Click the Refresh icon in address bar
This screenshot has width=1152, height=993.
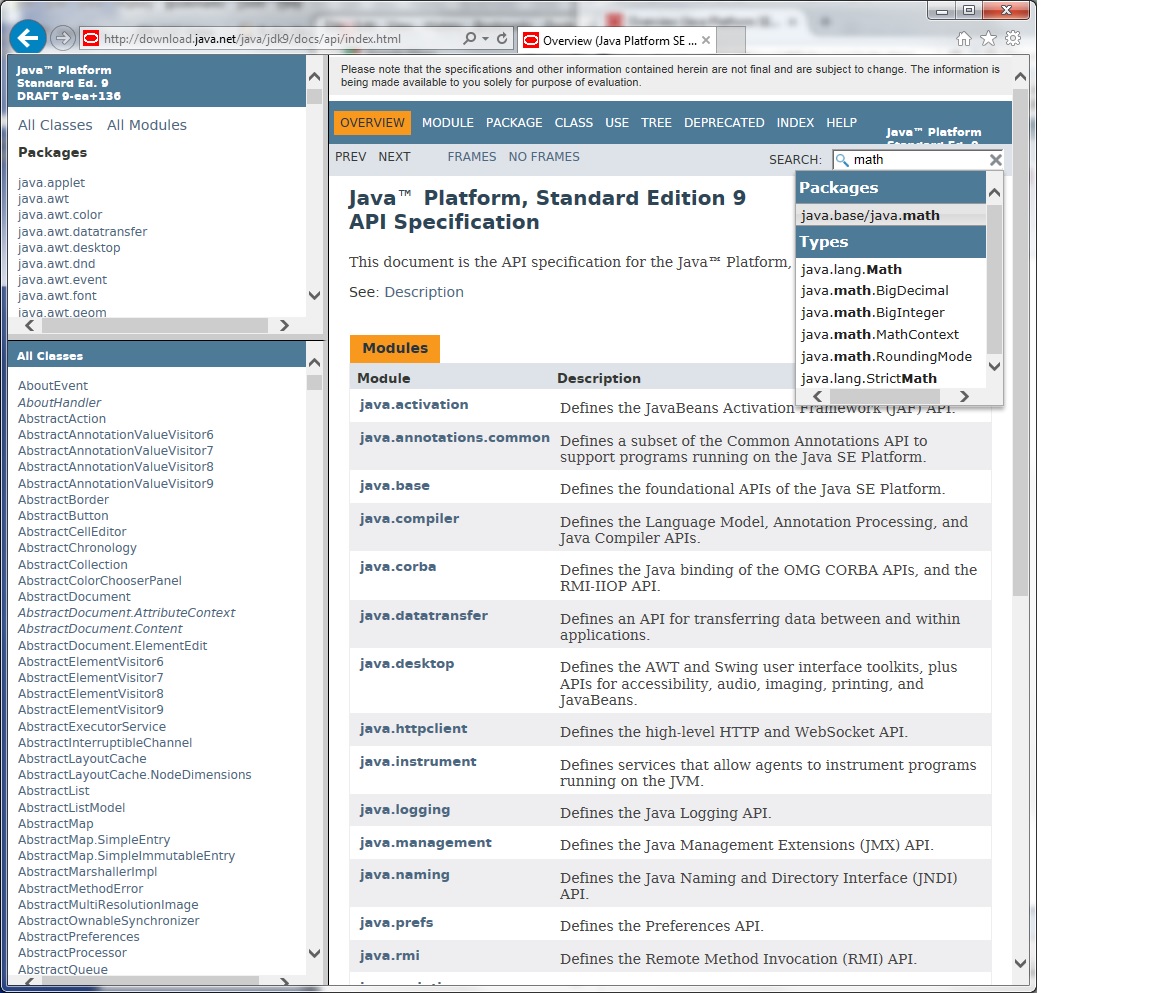point(502,39)
